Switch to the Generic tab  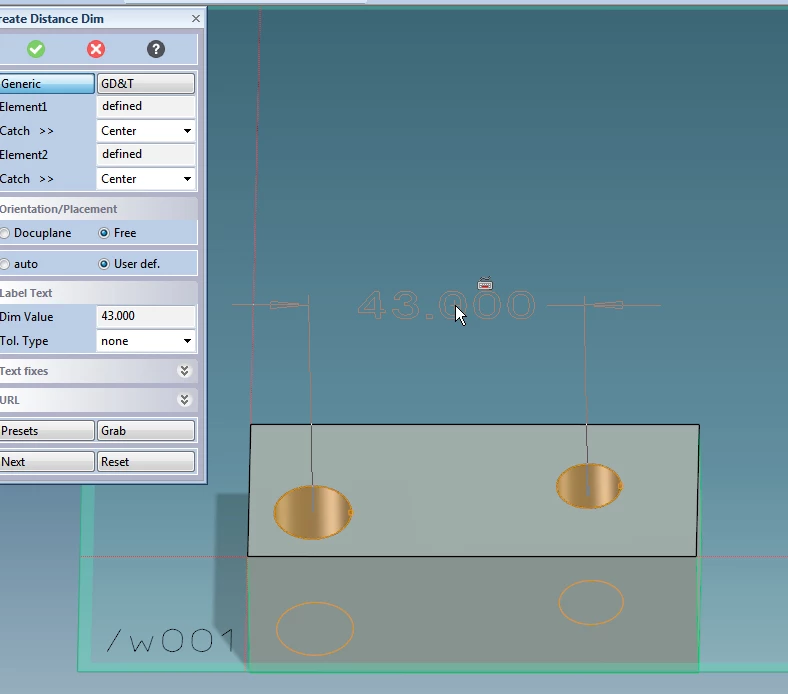click(47, 83)
